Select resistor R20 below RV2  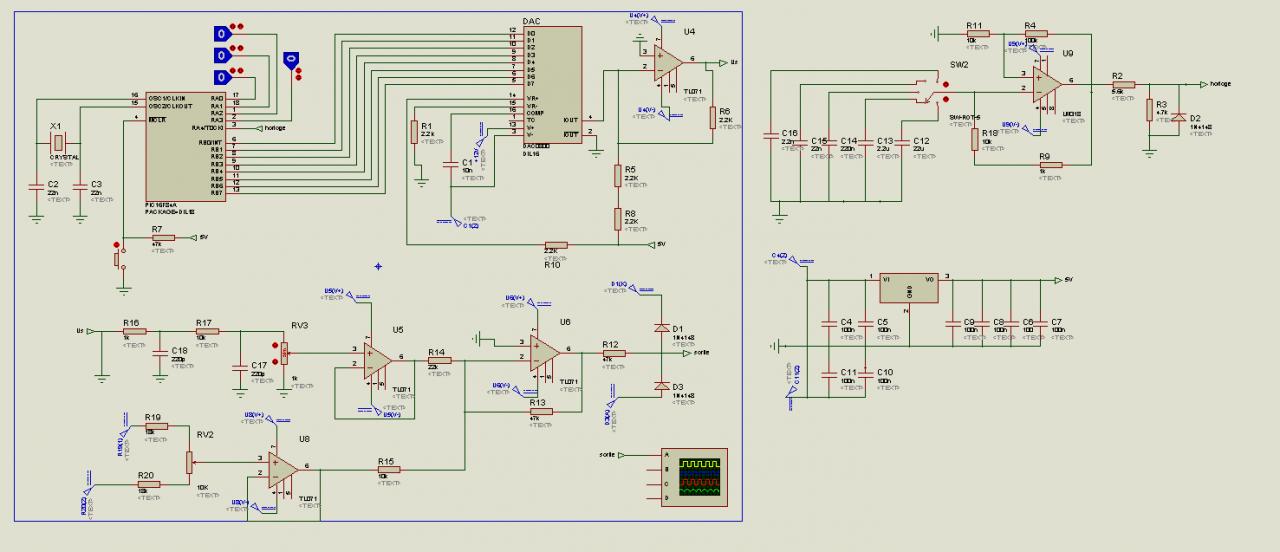tap(148, 484)
